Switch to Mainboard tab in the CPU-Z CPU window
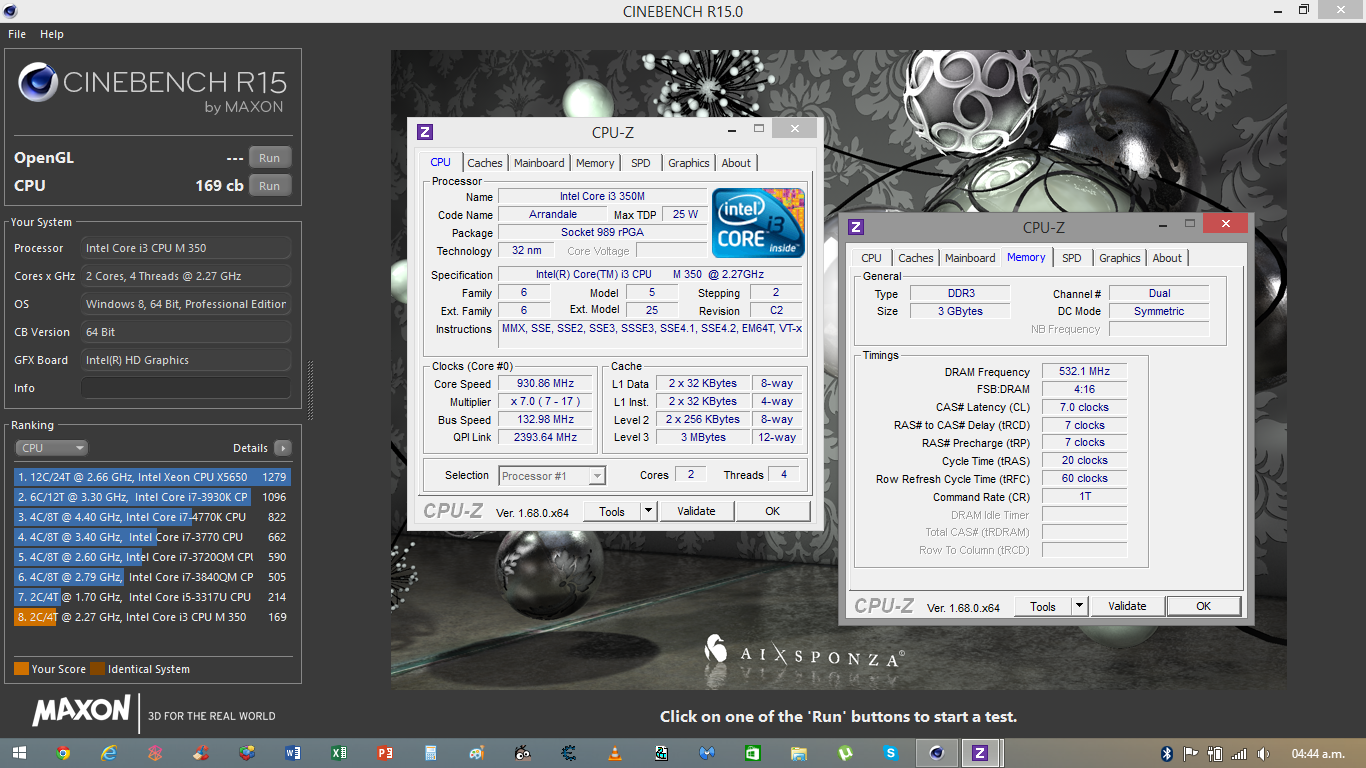This screenshot has width=1366, height=768. click(x=539, y=163)
